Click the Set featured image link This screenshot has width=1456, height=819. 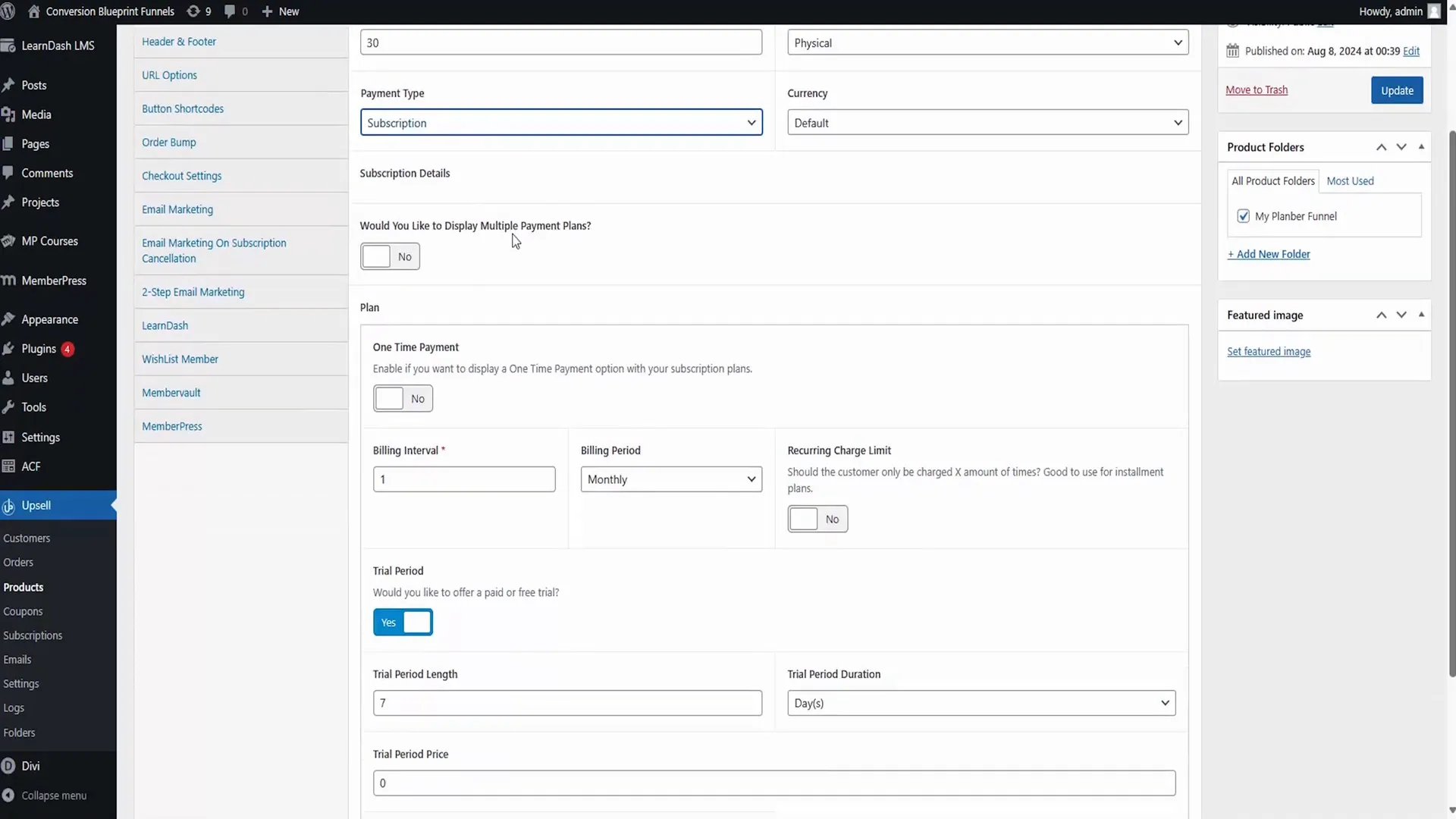pyautogui.click(x=1269, y=351)
